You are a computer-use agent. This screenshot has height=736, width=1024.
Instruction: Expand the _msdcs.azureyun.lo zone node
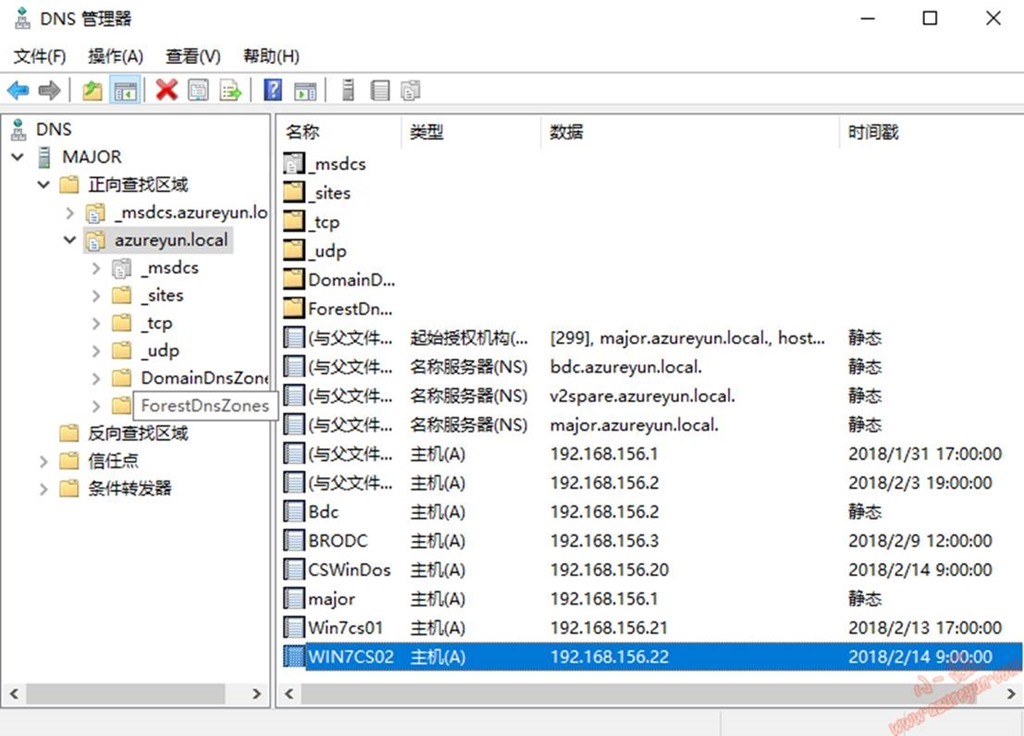tap(70, 212)
